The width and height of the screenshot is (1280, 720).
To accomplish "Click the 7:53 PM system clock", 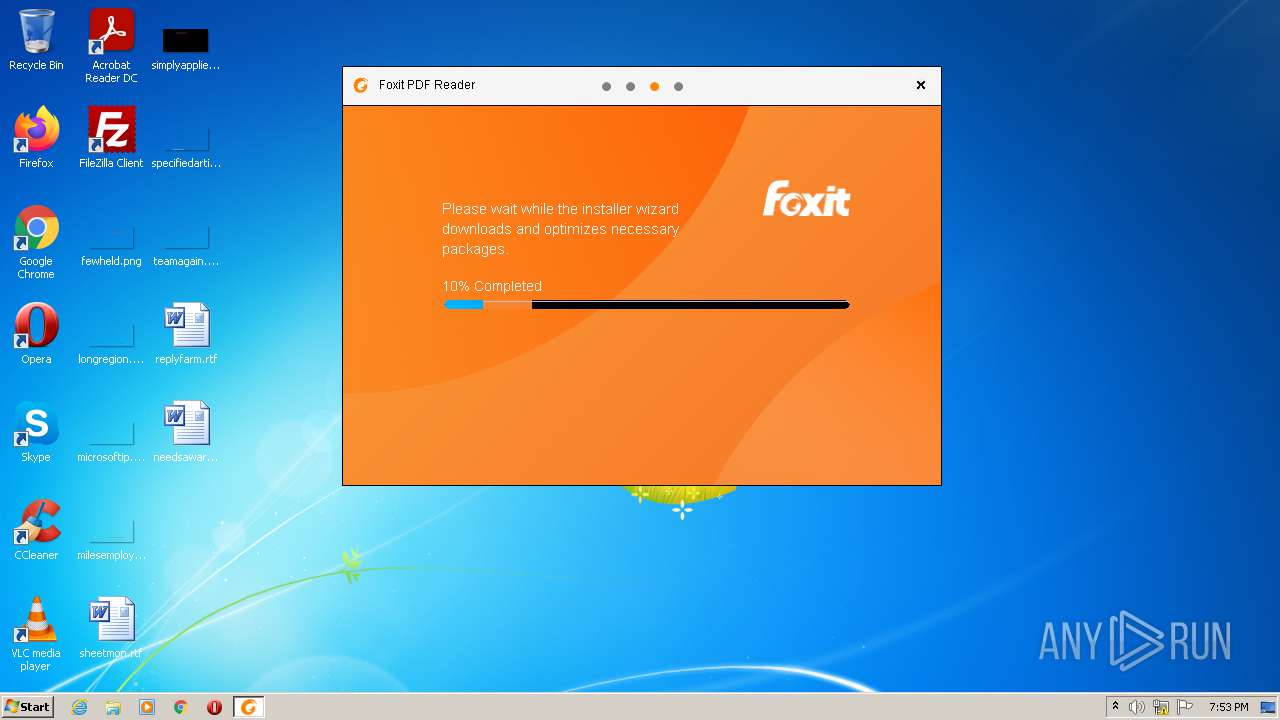I will click(x=1228, y=707).
